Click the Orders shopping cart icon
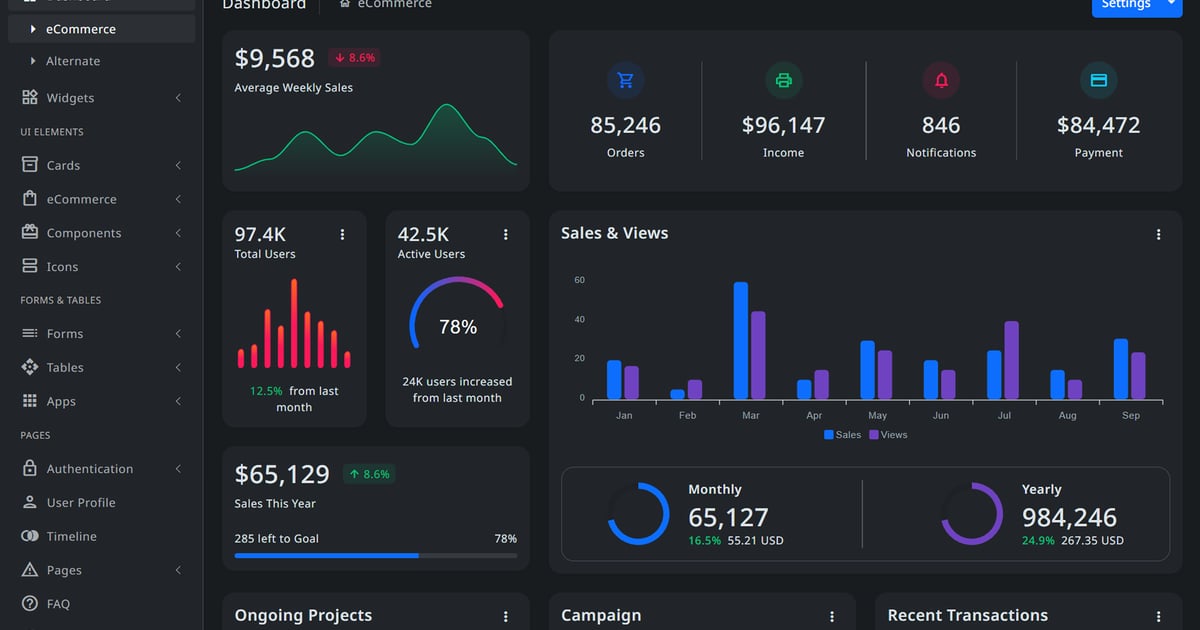The image size is (1200, 630). click(x=626, y=80)
